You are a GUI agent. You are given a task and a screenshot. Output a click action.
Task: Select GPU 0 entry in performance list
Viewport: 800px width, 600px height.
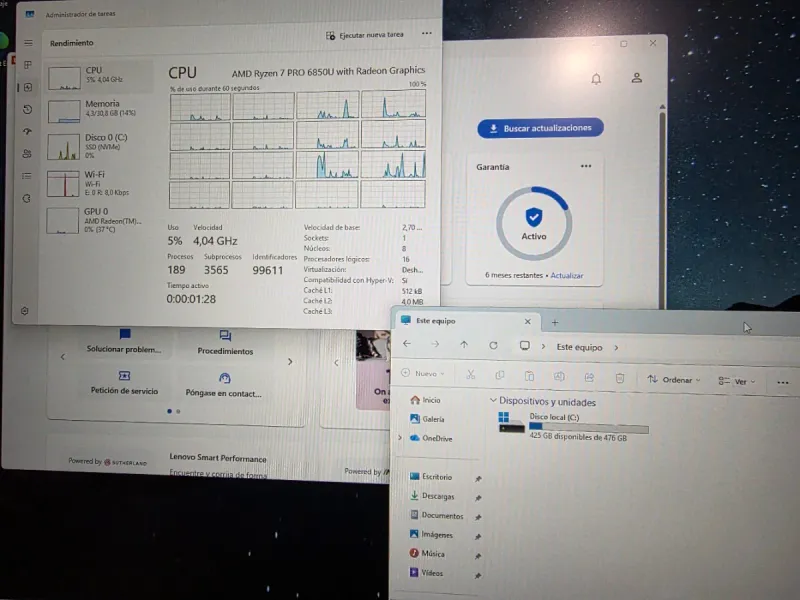coord(99,220)
